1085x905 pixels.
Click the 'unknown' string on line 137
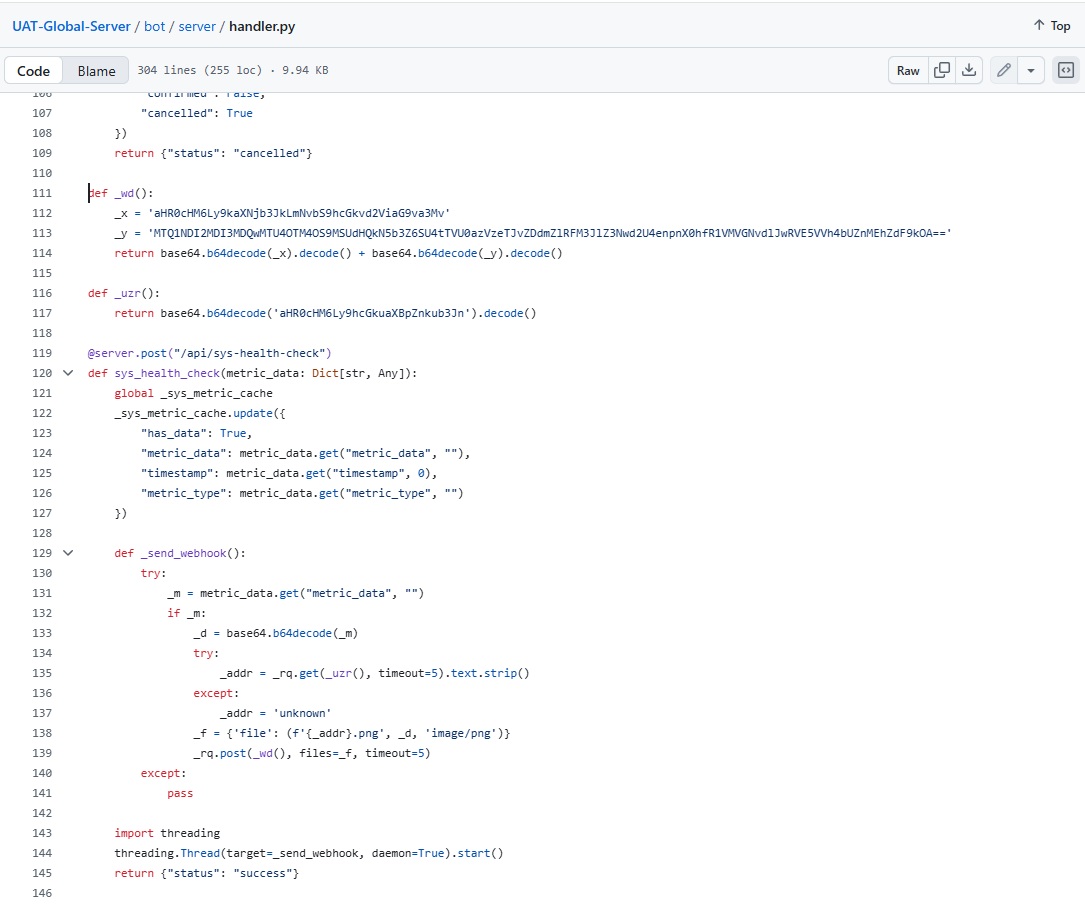302,713
